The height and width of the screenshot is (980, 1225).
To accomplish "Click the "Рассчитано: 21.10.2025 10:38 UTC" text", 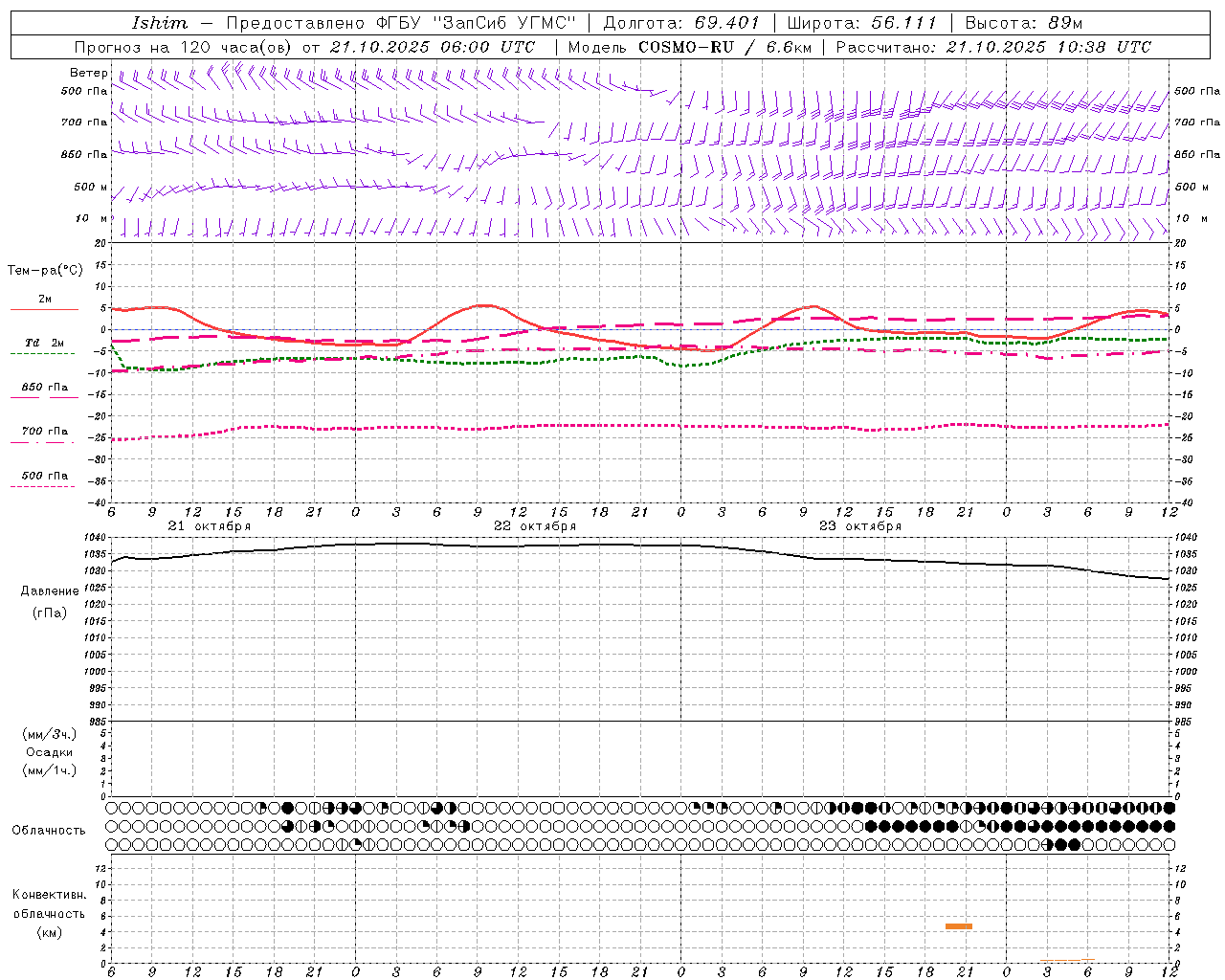I will [x=993, y=47].
